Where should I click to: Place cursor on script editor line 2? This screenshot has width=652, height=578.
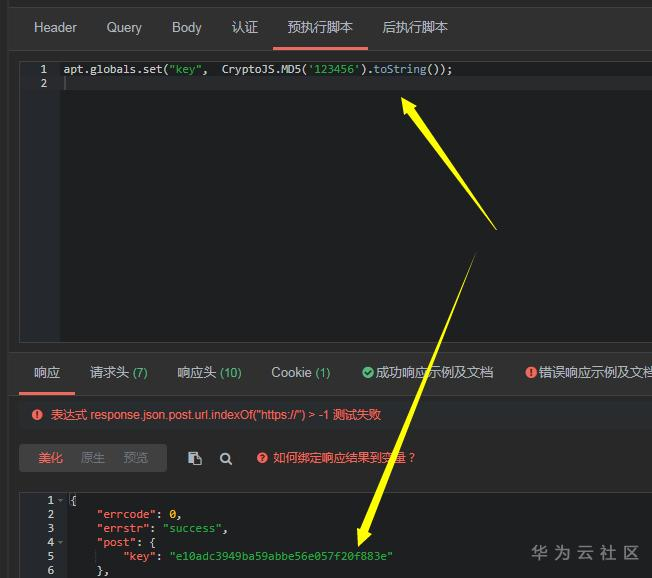click(x=358, y=83)
